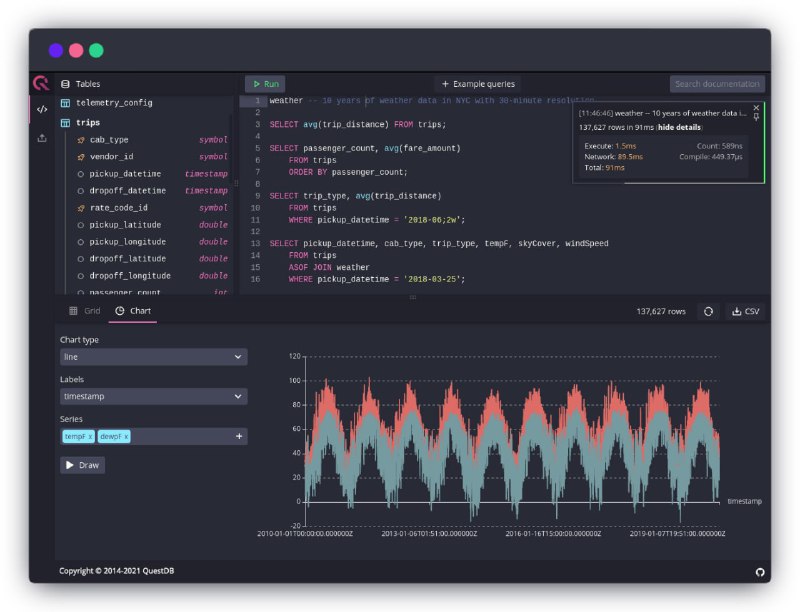Viewport: 800px width, 612px height.
Task: Close the query notification popup
Action: (756, 108)
